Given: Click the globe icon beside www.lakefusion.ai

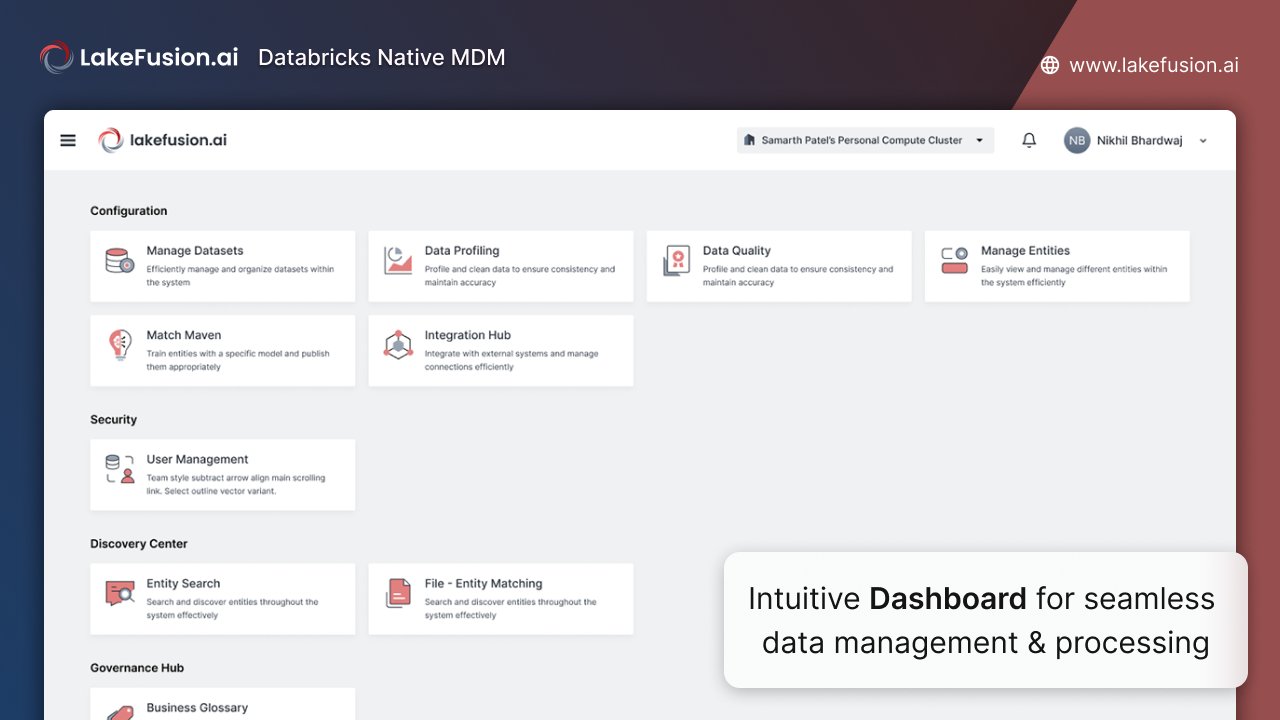Looking at the screenshot, I should (x=1050, y=65).
